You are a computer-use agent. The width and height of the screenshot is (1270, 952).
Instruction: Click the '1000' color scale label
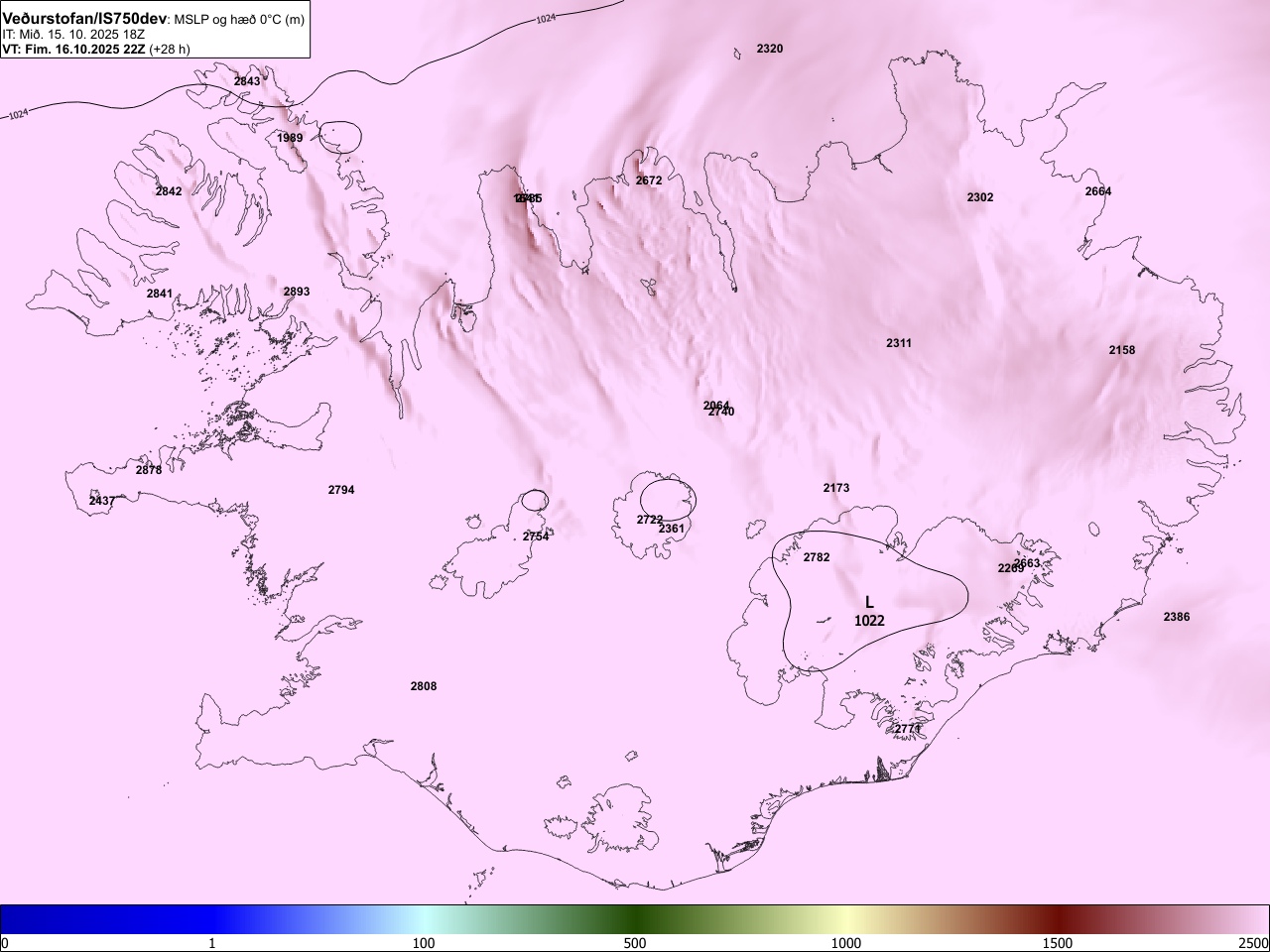[846, 942]
